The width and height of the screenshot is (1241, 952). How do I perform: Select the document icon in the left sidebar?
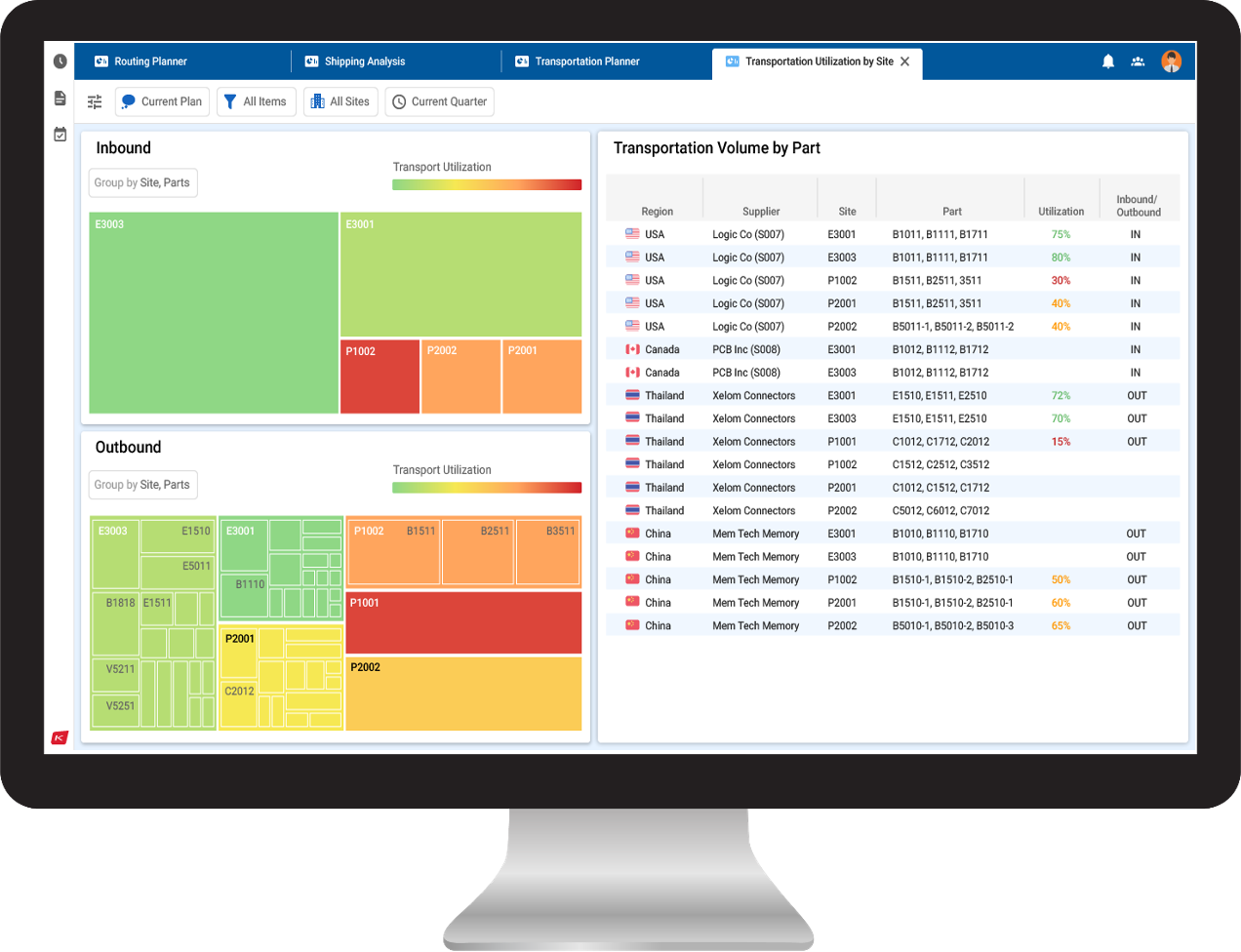click(60, 98)
